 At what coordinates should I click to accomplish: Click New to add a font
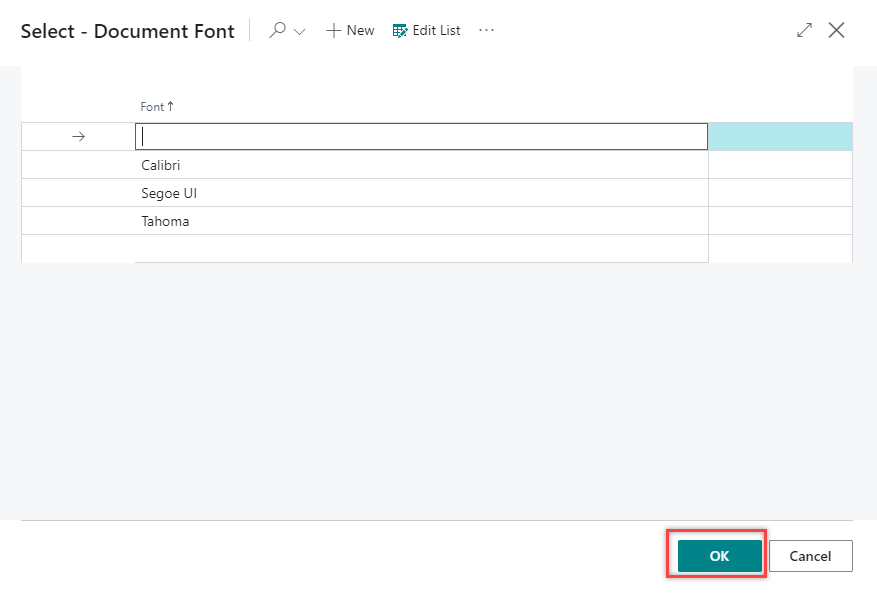(x=350, y=31)
